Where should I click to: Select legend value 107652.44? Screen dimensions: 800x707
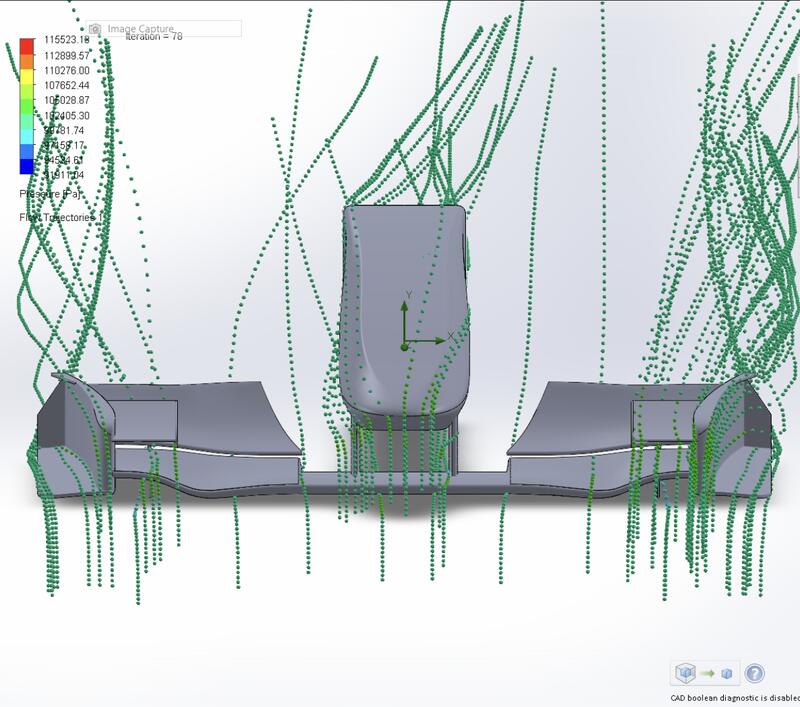(66, 85)
